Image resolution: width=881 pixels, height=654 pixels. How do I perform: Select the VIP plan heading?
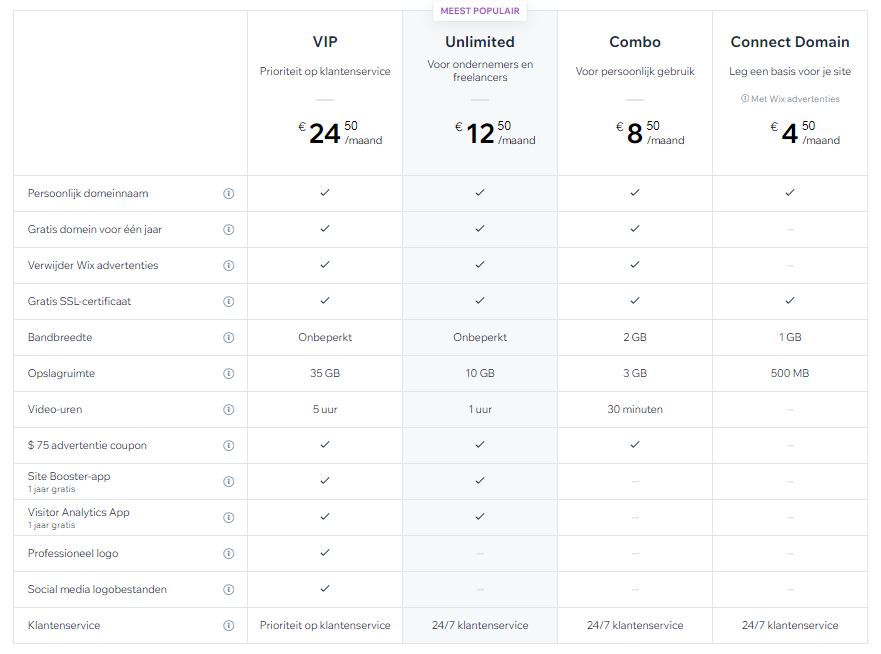(325, 42)
